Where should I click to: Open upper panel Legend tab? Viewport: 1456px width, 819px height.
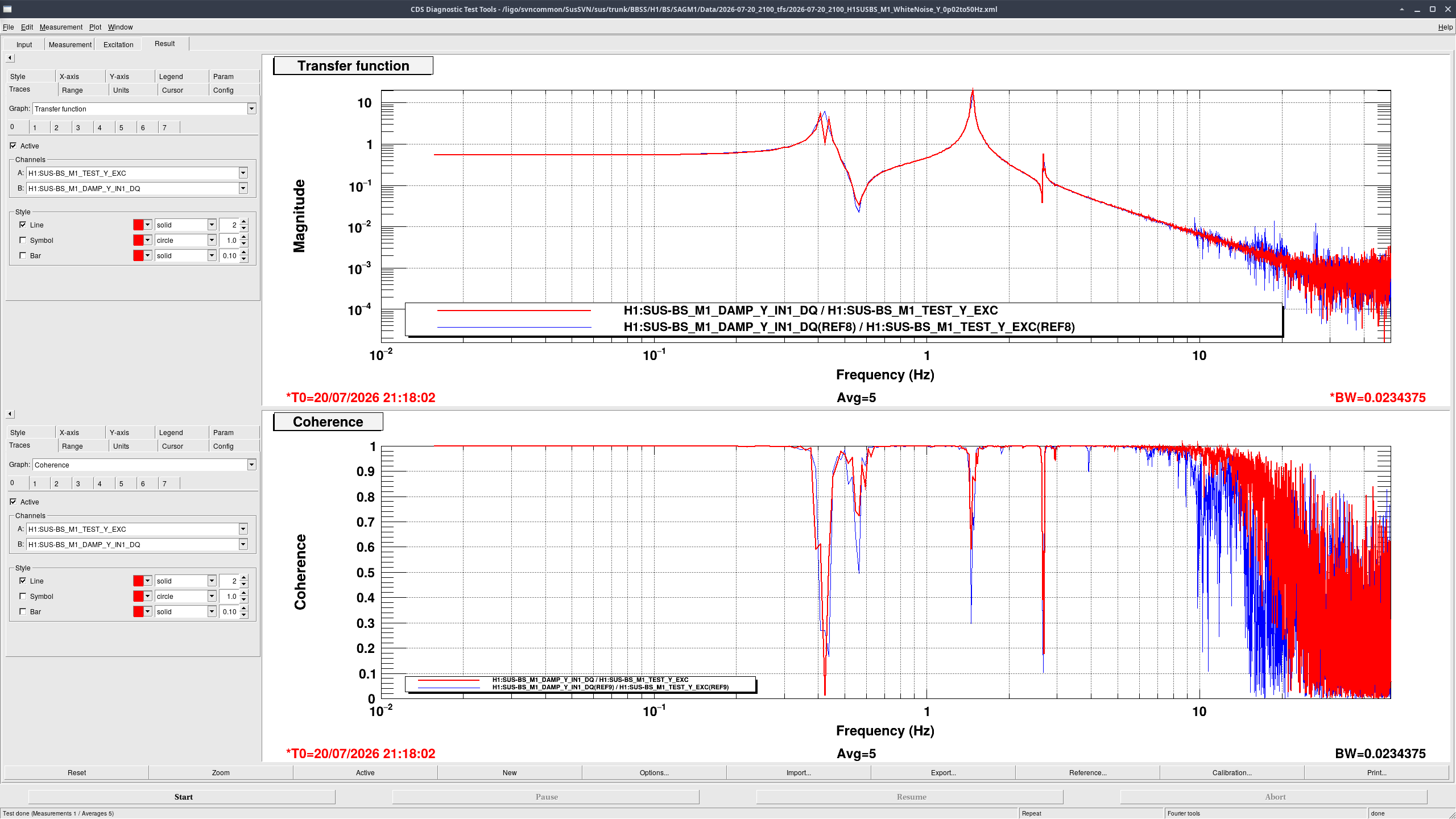click(x=171, y=76)
